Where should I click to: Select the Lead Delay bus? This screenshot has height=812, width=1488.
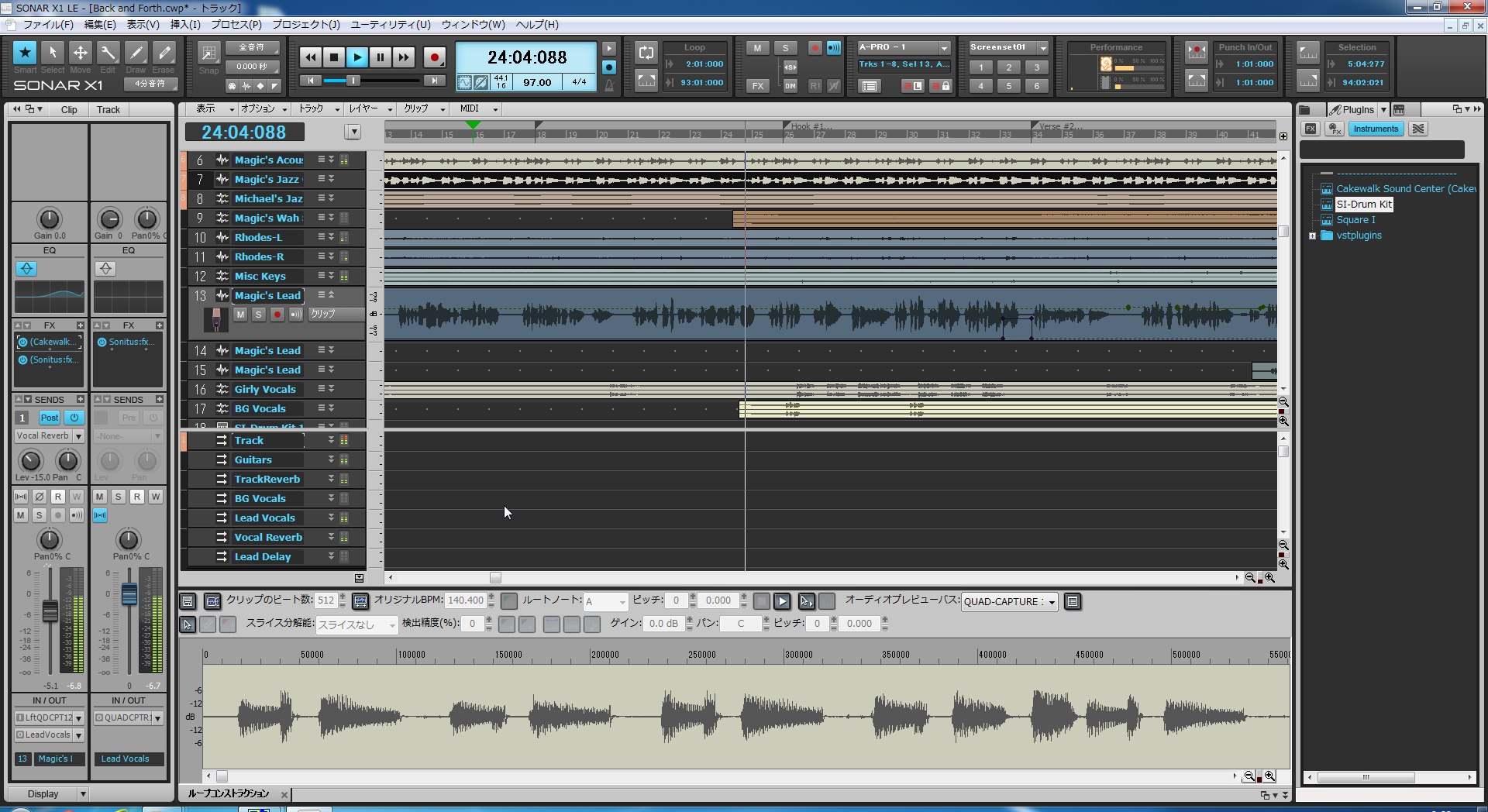263,556
